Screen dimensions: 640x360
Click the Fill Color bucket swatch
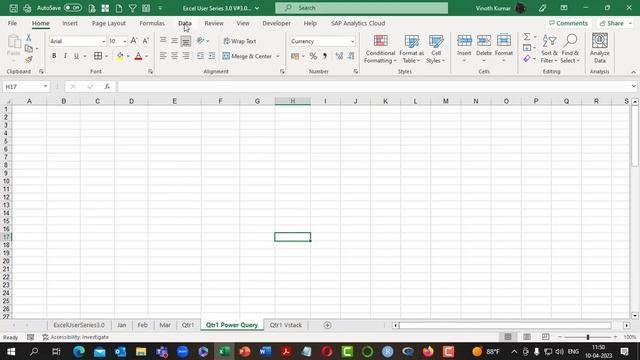tap(120, 56)
